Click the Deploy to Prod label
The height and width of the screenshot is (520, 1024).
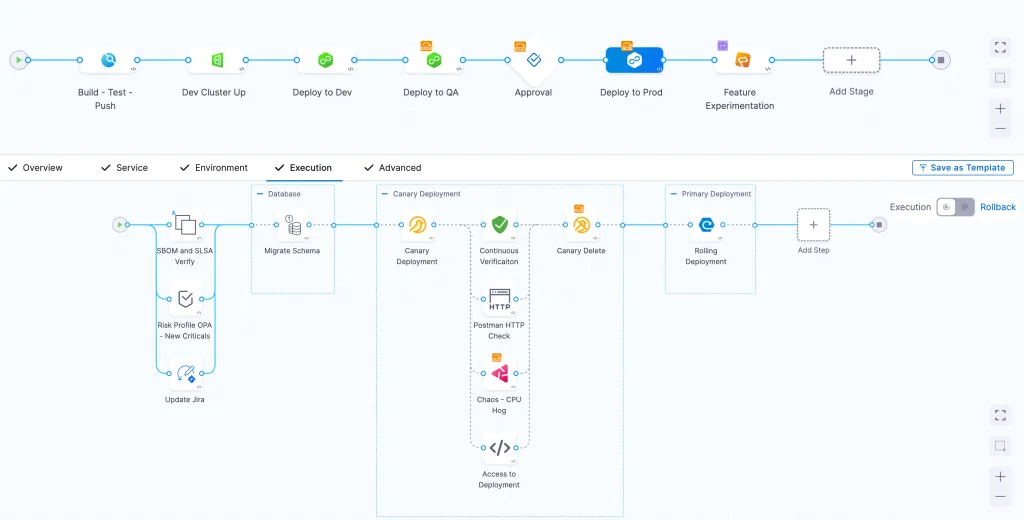(x=631, y=93)
